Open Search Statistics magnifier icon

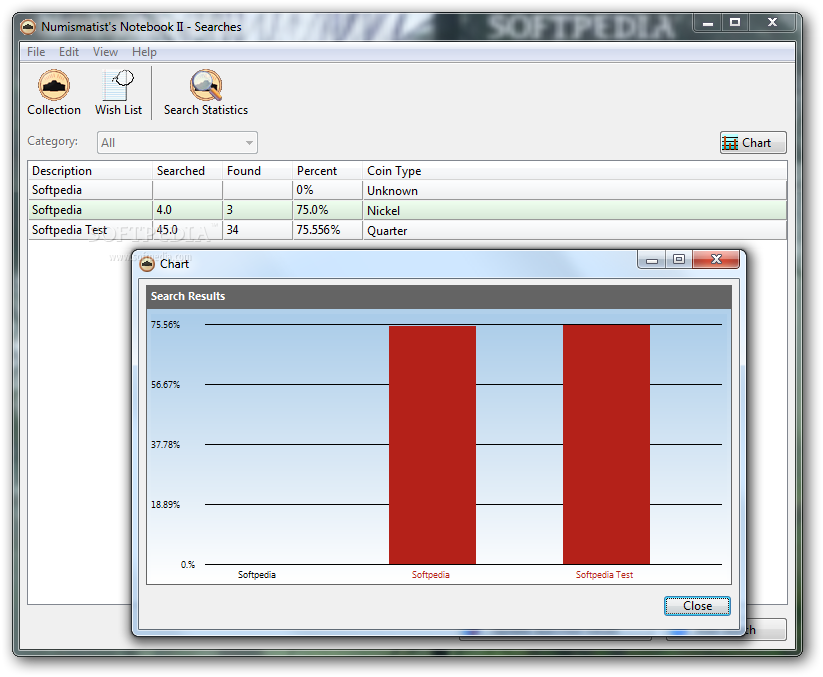click(x=206, y=85)
